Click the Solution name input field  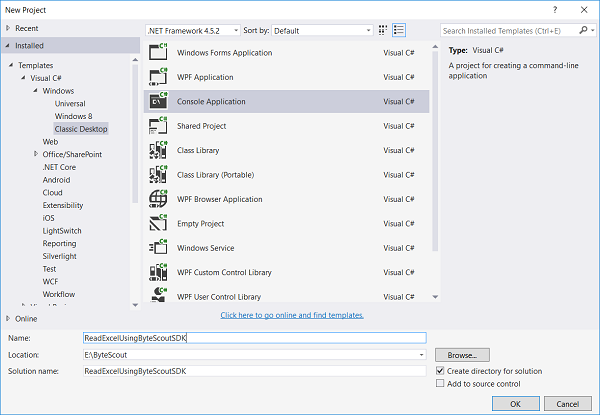coord(254,371)
